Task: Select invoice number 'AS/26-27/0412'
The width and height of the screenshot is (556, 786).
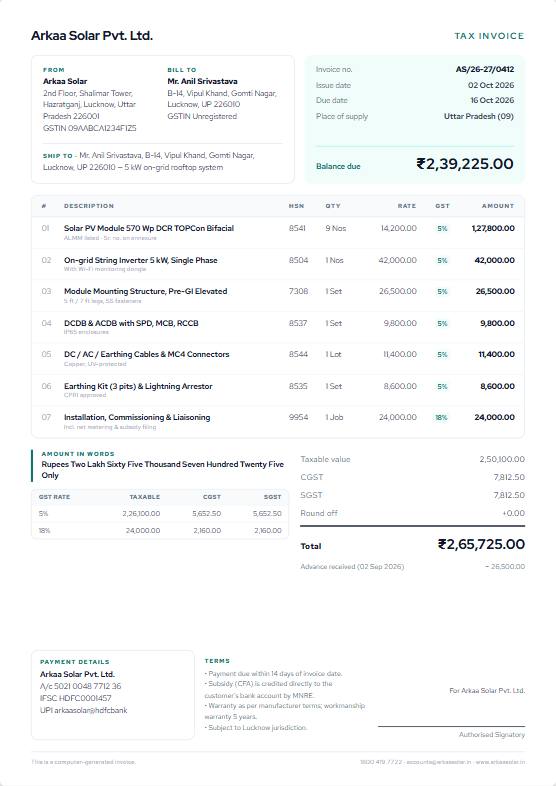Action: (484, 69)
